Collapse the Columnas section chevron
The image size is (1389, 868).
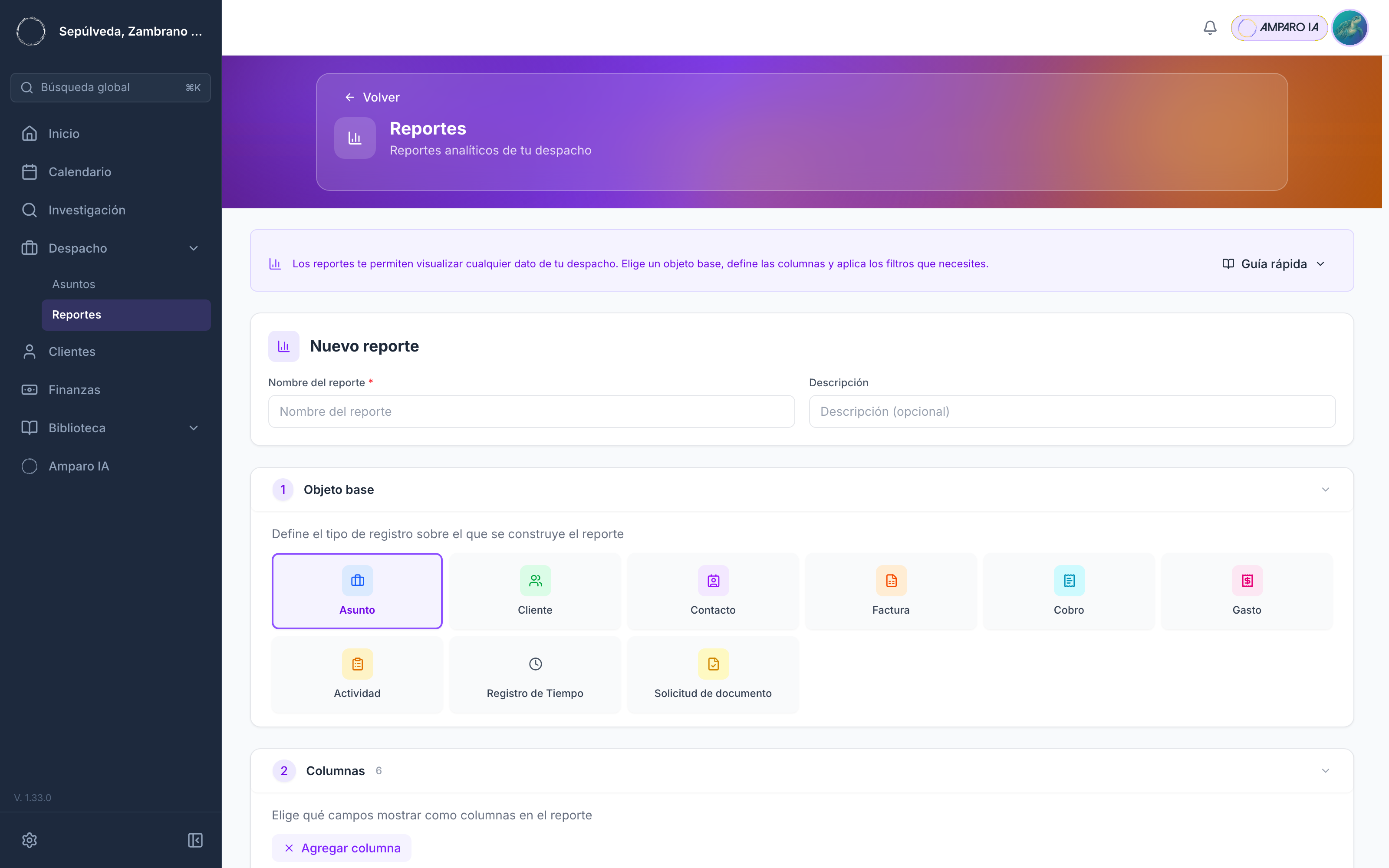[1325, 771]
